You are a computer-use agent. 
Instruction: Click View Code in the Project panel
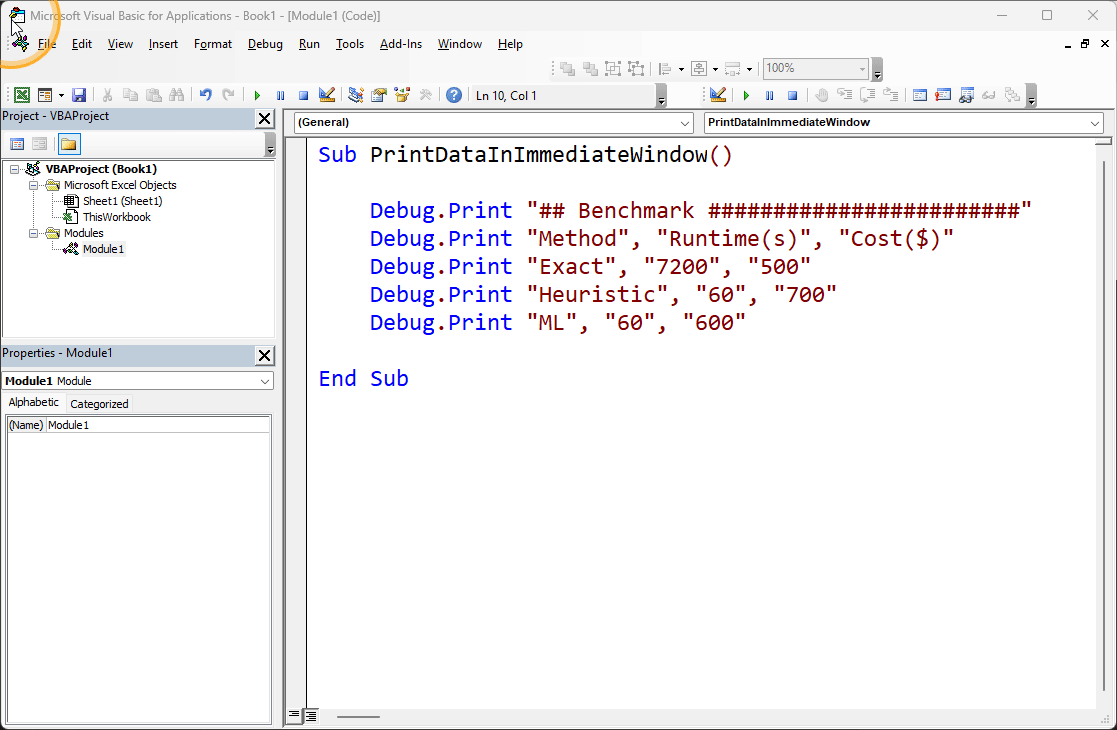tap(17, 145)
